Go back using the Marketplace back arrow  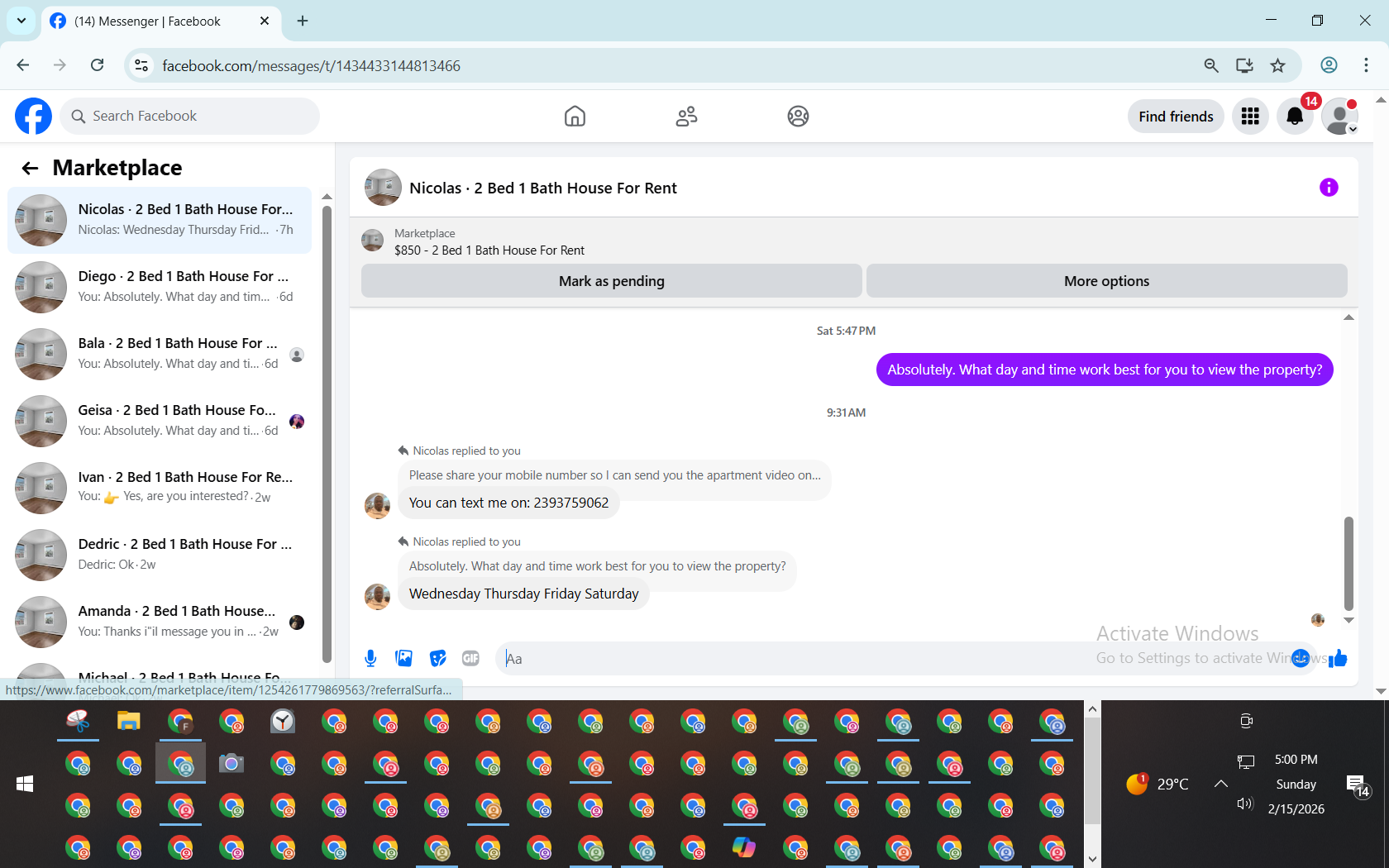point(31,169)
